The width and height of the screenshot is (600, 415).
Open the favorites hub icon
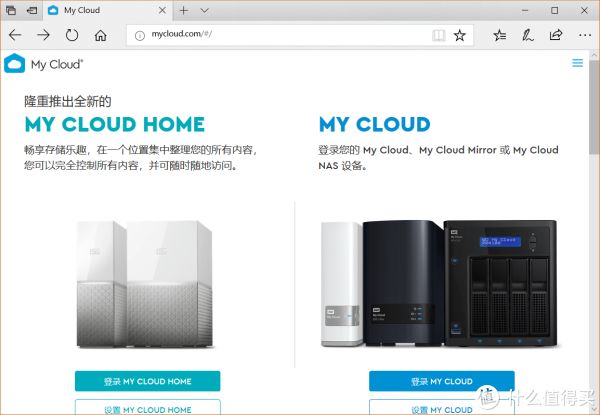(499, 35)
